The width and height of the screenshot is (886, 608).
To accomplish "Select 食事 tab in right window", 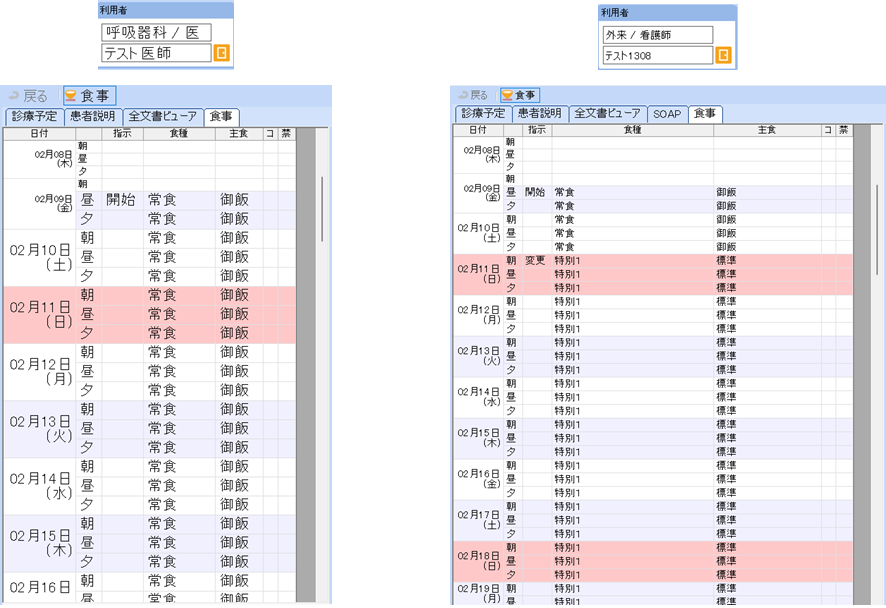I will pos(705,114).
